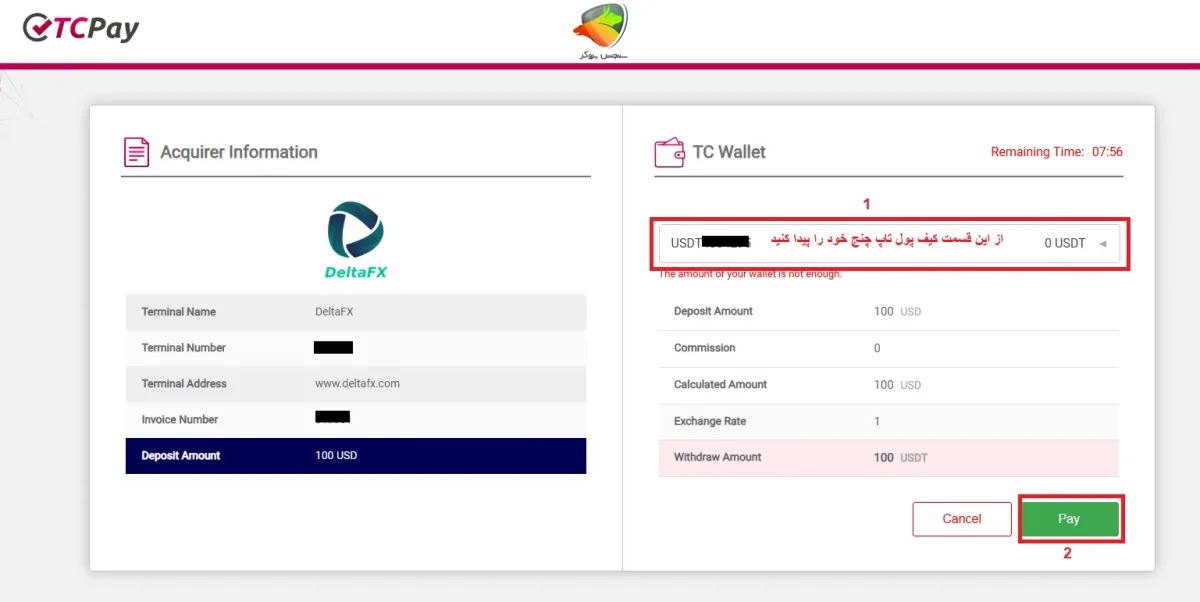
Task: Click the TCPay logo
Action: coord(80,28)
